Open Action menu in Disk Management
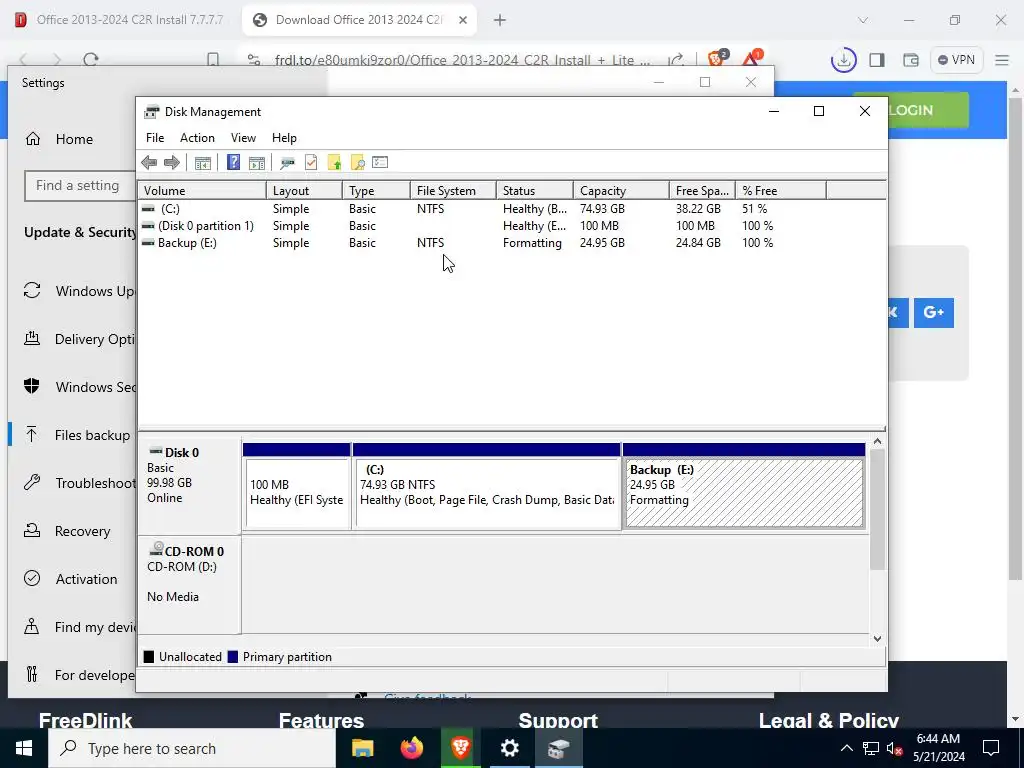The height and width of the screenshot is (768, 1024). tap(197, 138)
